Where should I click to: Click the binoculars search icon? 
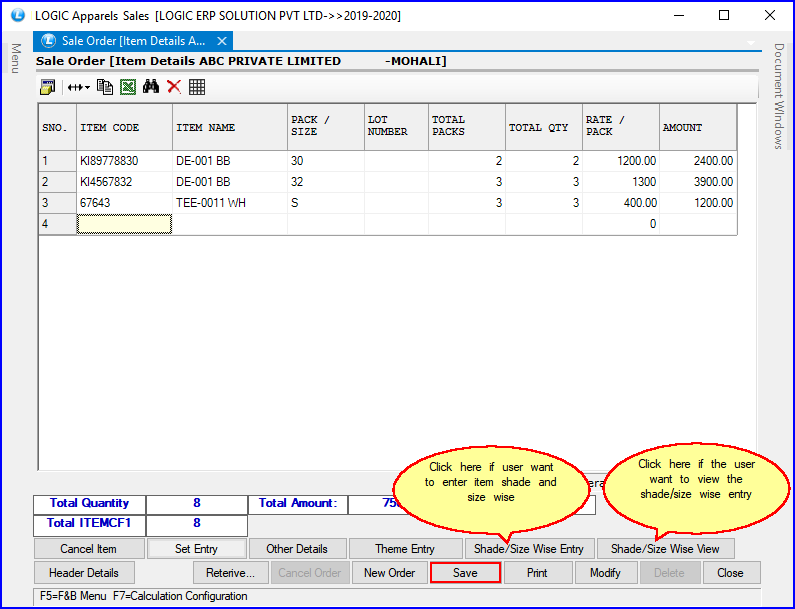pos(151,87)
